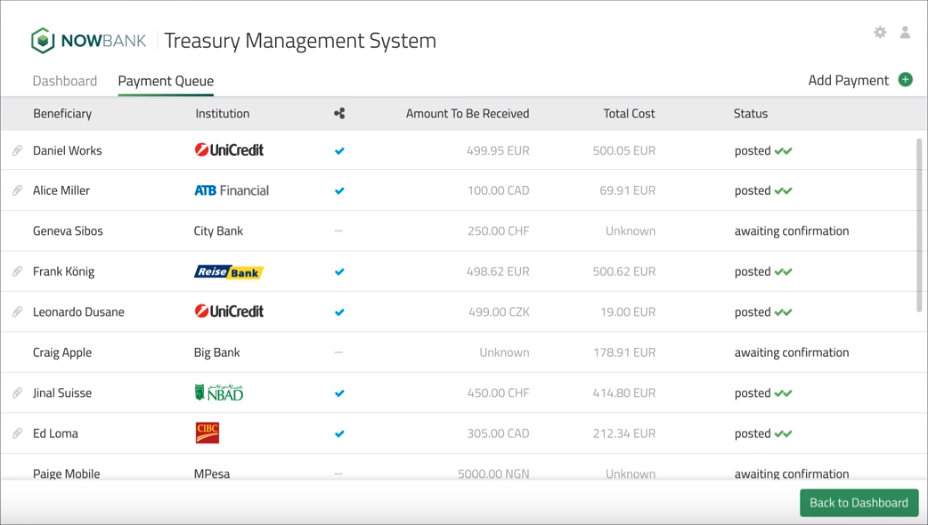Click blue checkmark in Ed Loma row
The image size is (928, 525).
click(339, 434)
